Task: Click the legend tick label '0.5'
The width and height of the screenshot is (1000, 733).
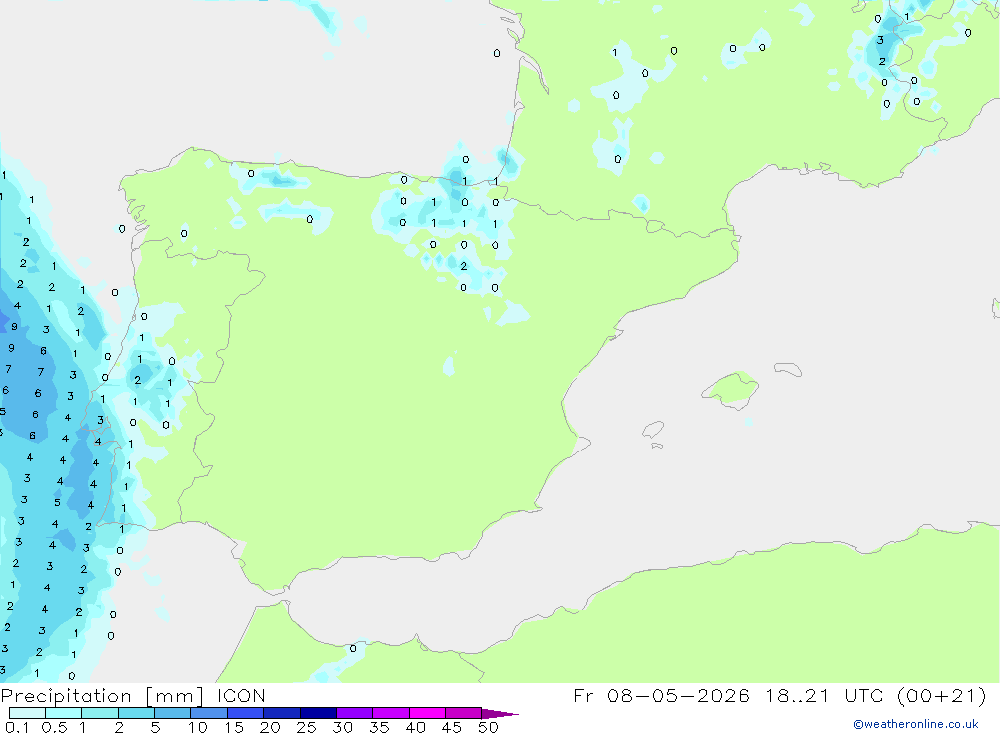Action: (54, 727)
